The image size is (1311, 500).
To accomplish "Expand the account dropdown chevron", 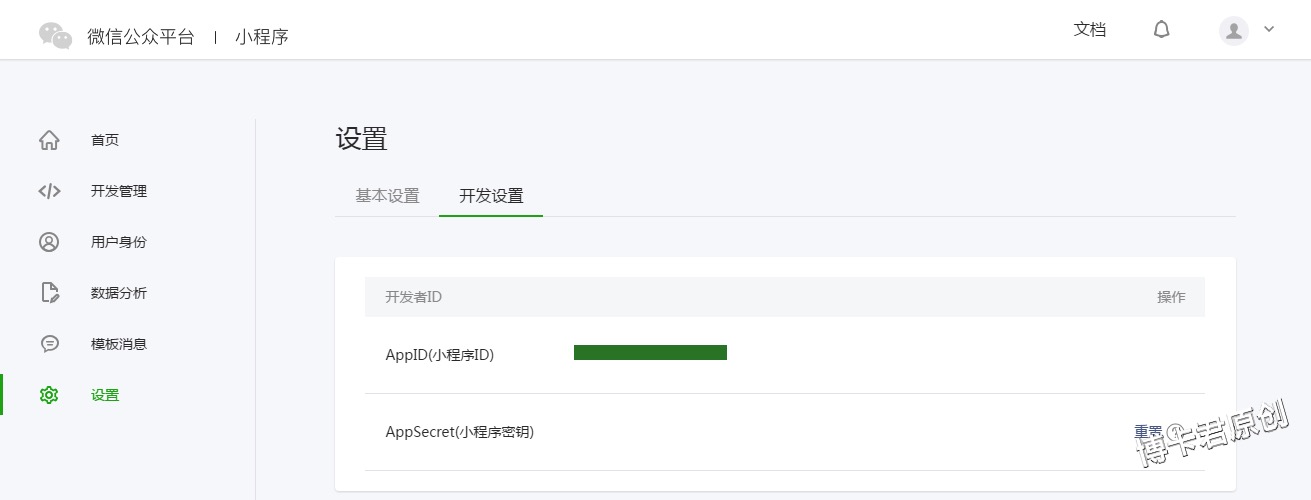I will 1269,30.
